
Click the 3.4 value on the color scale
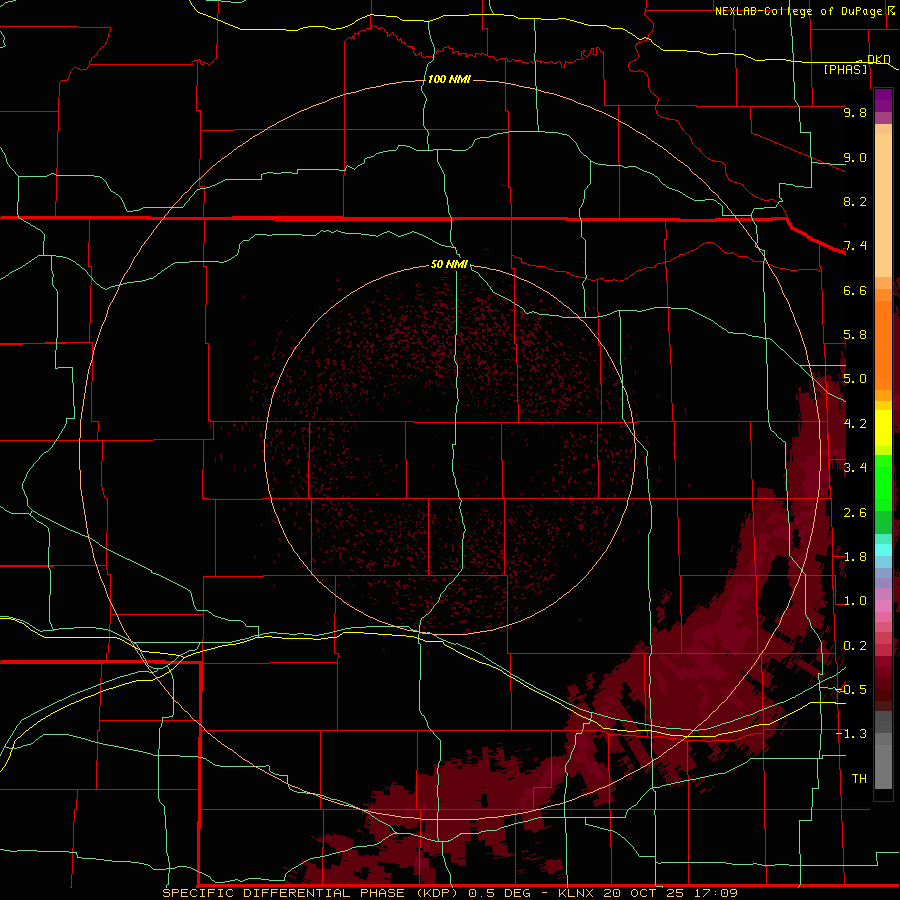(855, 468)
